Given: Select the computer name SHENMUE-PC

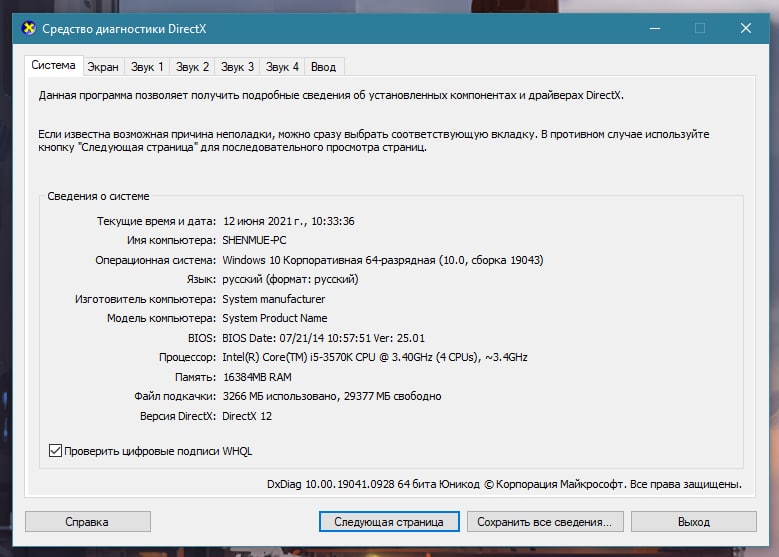Looking at the screenshot, I should click(254, 240).
